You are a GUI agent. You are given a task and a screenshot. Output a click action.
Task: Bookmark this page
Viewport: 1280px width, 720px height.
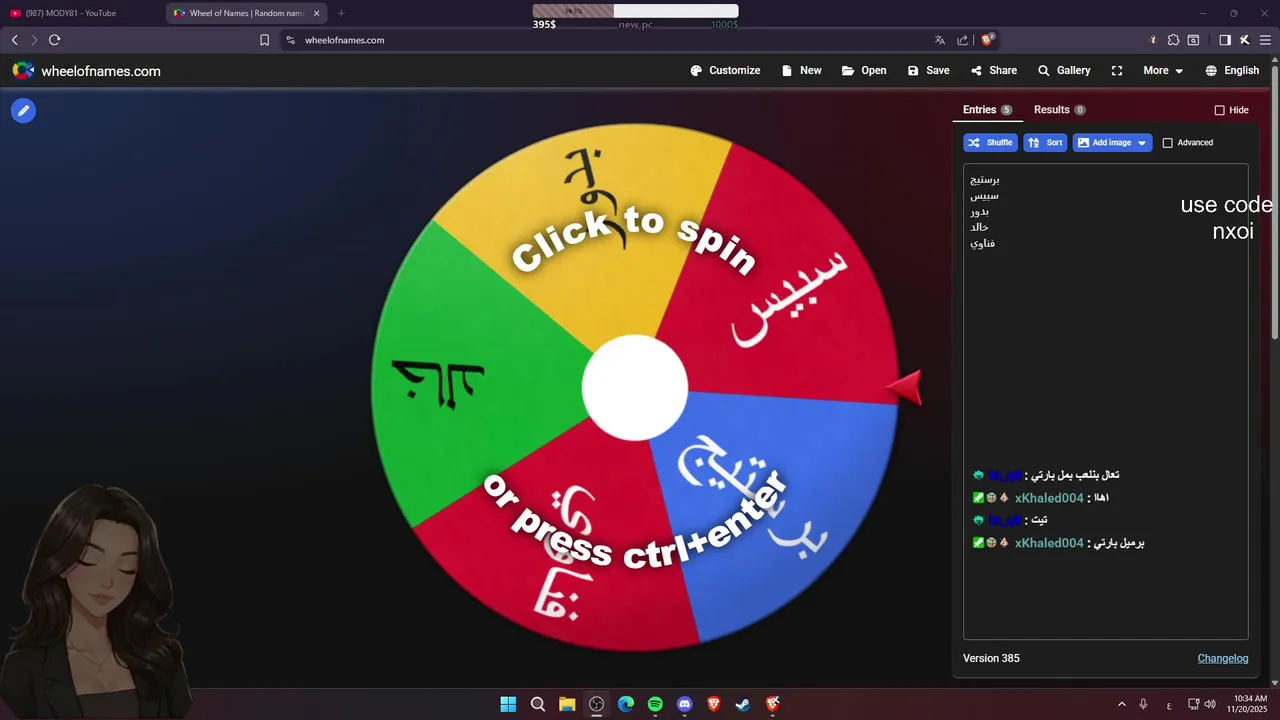click(x=264, y=40)
